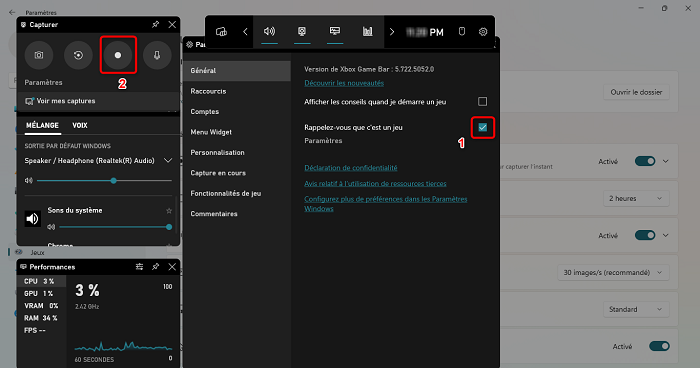The height and width of the screenshot is (368, 700).
Task: Switch to the VOIX audio tab
Action: click(80, 125)
